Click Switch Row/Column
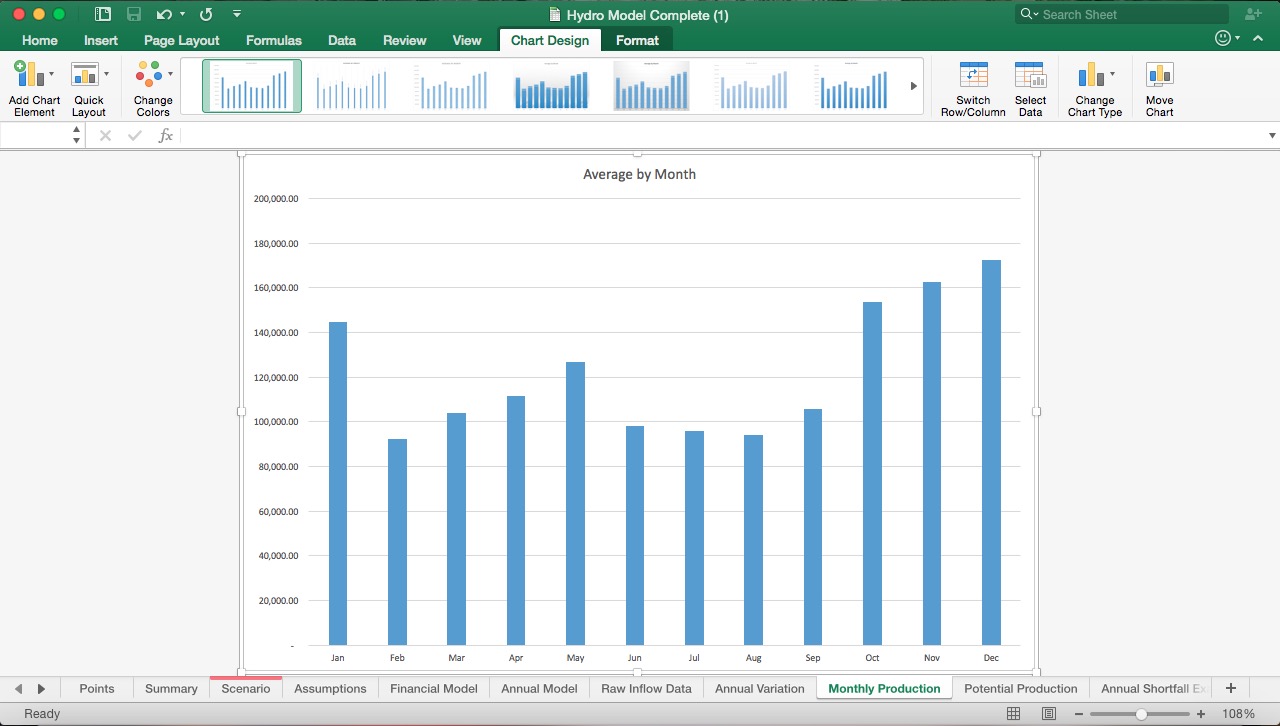1280x726 pixels. [973, 87]
